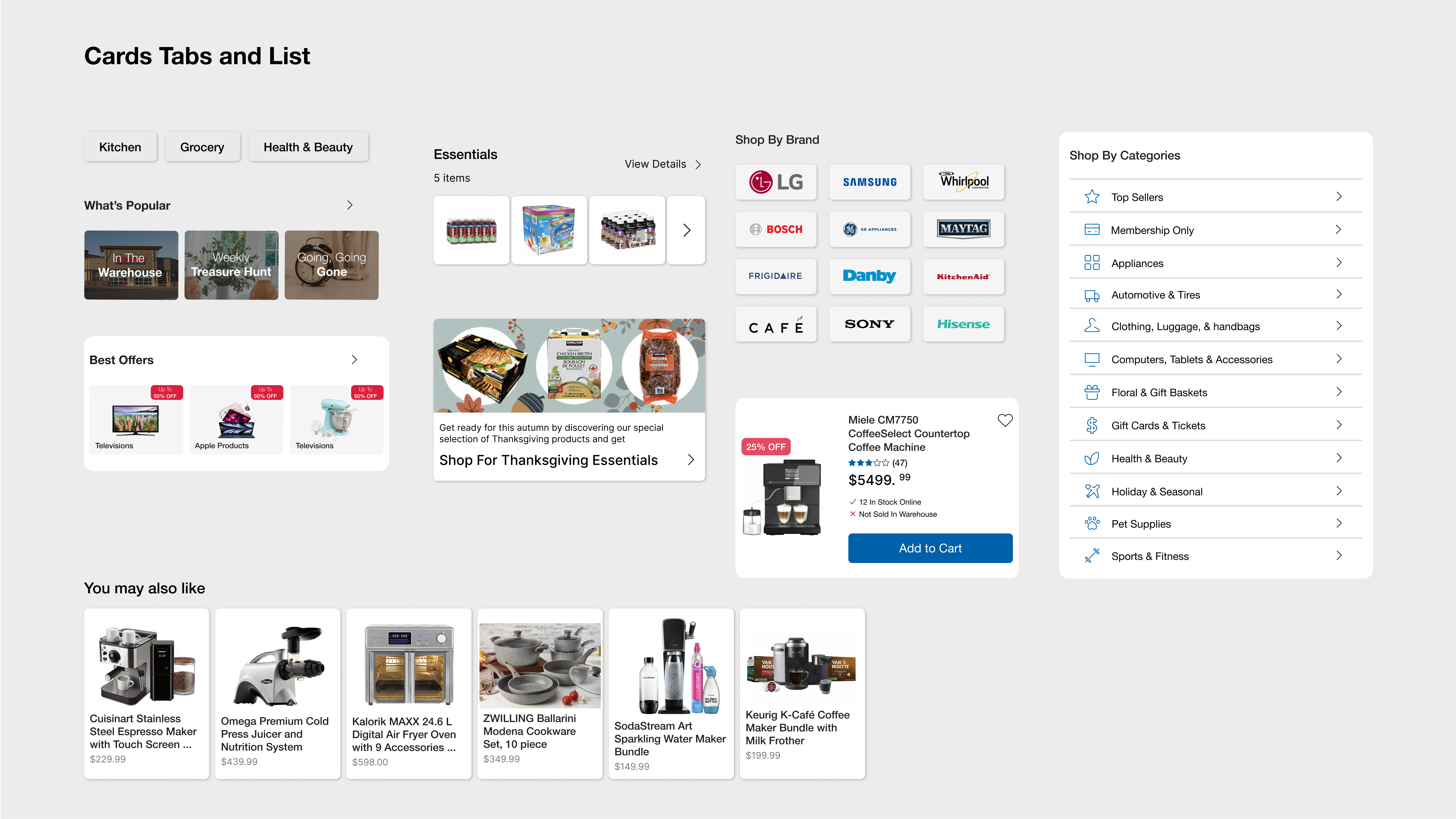
Task: Click the Almond milk Essentials thumbnail
Action: point(549,230)
